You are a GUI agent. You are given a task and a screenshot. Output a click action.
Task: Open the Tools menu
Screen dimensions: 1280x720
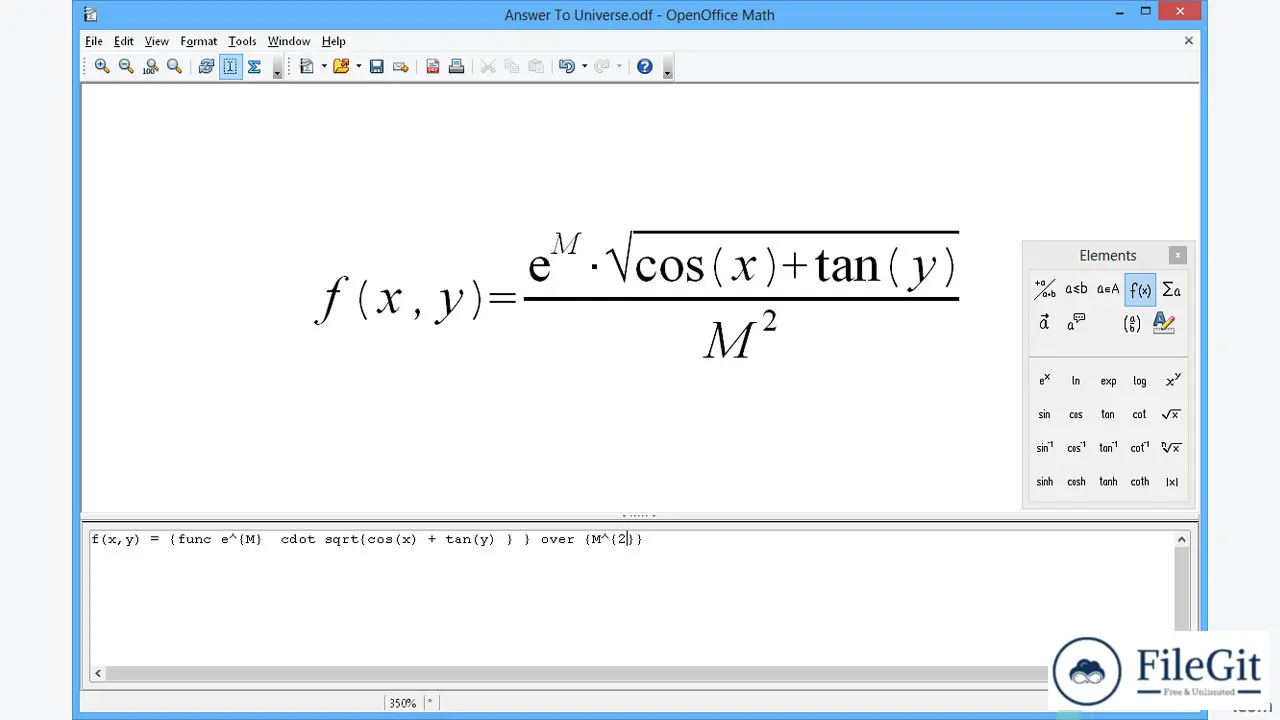click(242, 41)
